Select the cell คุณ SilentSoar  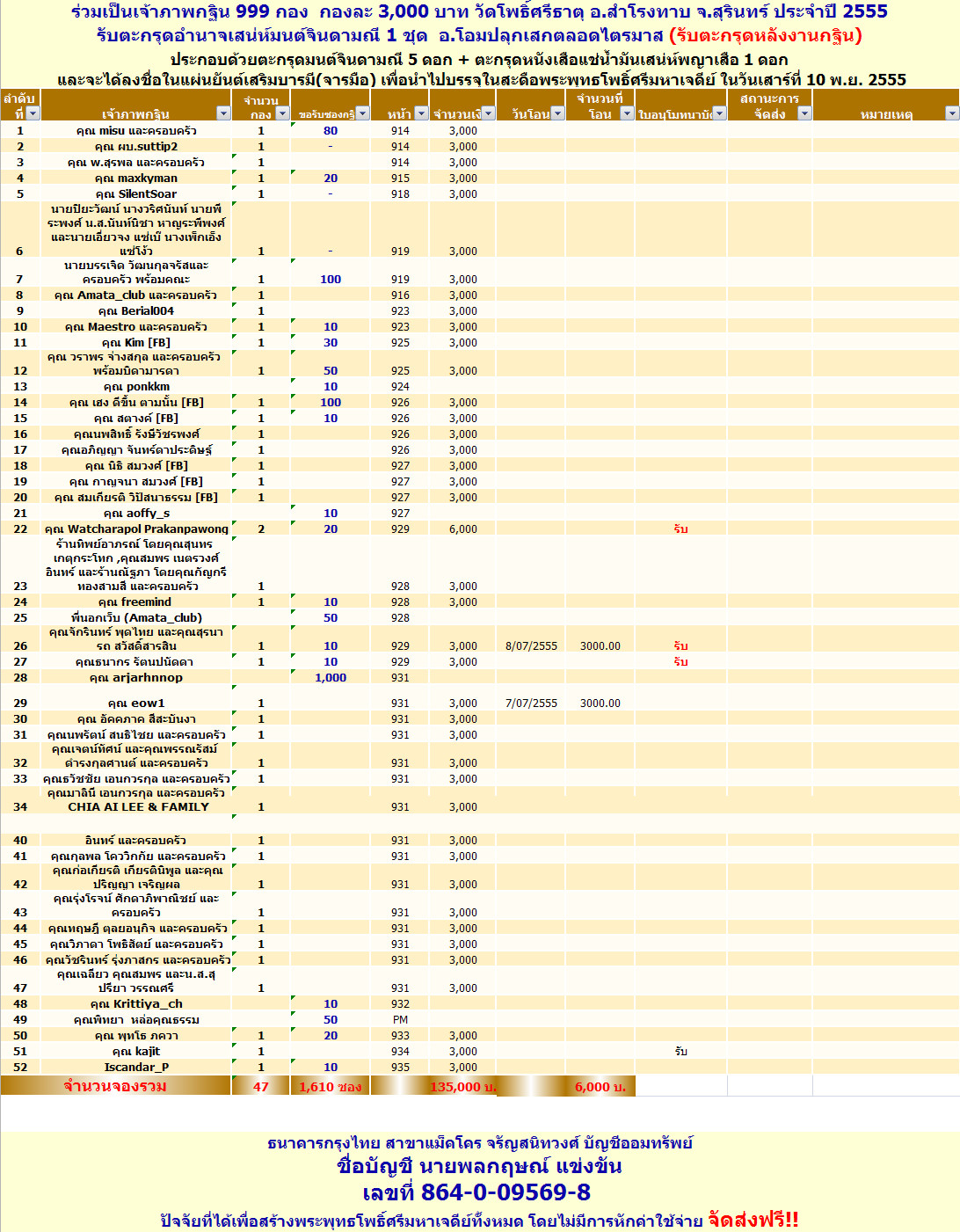pyautogui.click(x=136, y=194)
